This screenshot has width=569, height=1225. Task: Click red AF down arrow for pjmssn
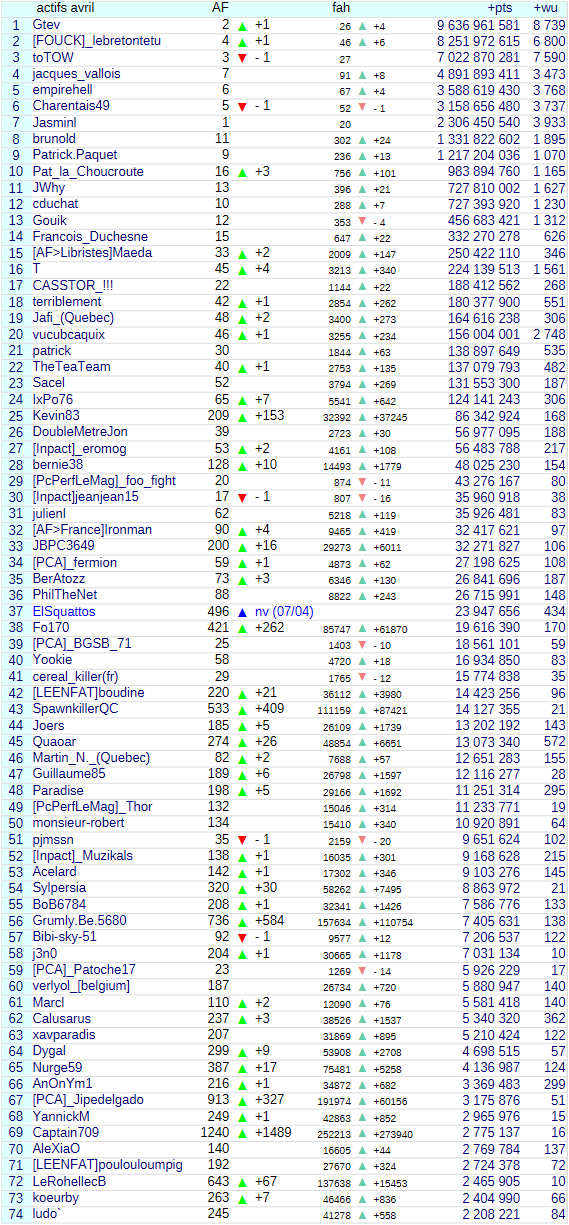(243, 839)
